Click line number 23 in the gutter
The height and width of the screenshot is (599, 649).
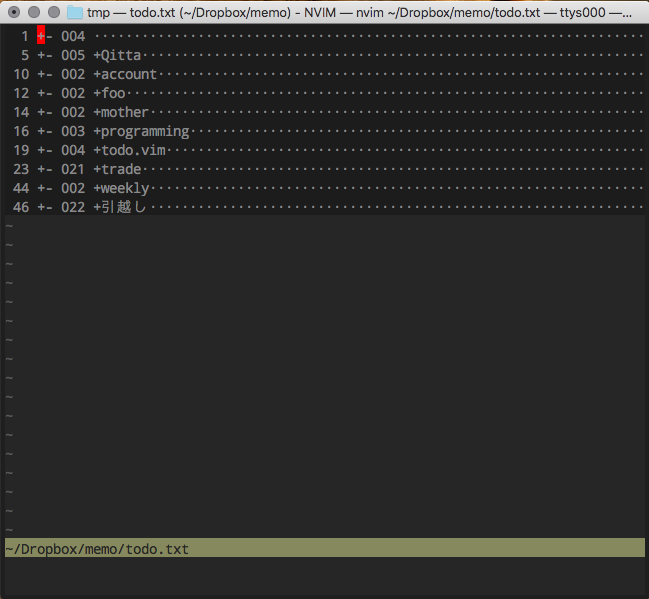[x=21, y=170]
